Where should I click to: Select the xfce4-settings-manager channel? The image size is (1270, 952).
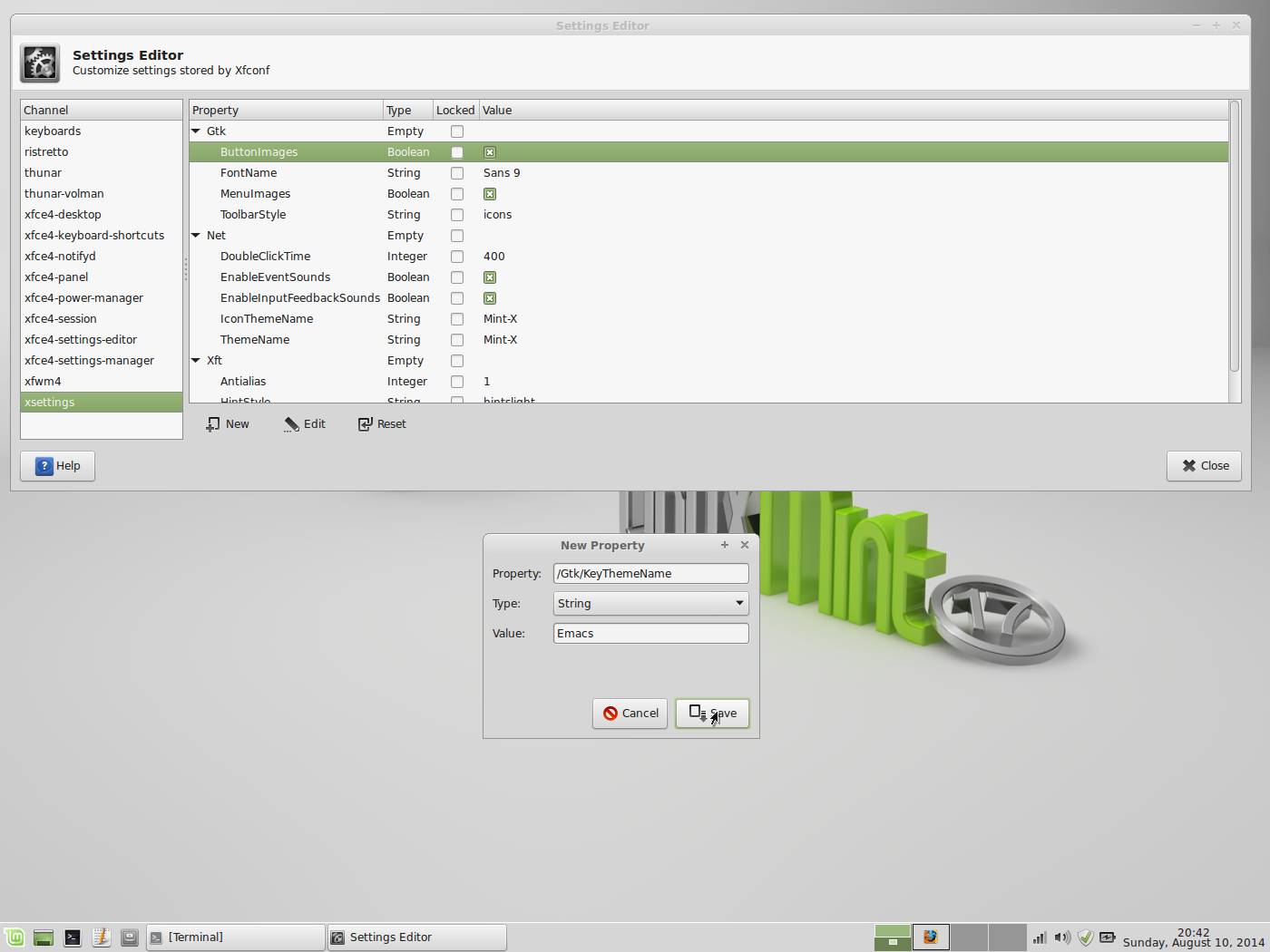[x=102, y=361]
